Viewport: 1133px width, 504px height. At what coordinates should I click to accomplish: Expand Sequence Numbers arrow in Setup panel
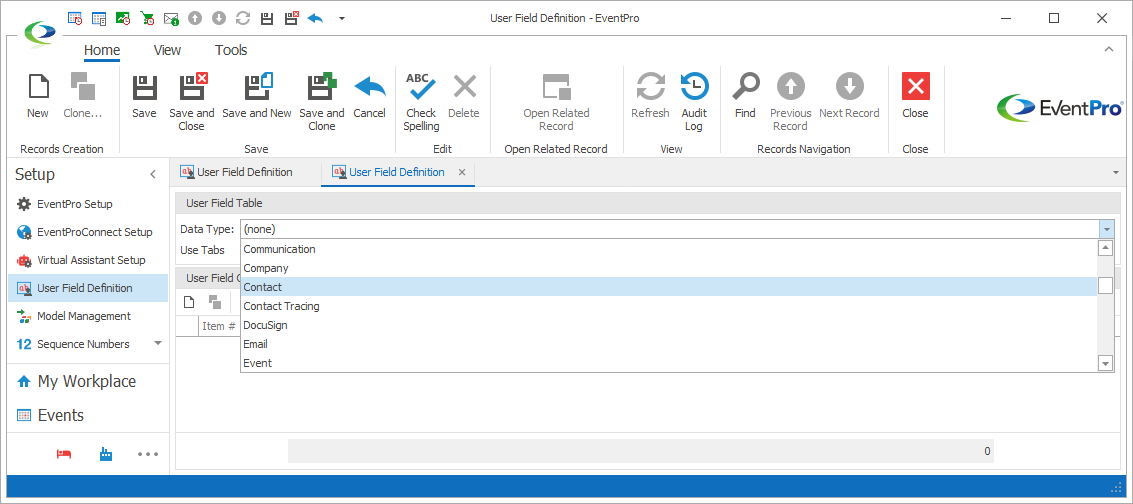point(158,343)
